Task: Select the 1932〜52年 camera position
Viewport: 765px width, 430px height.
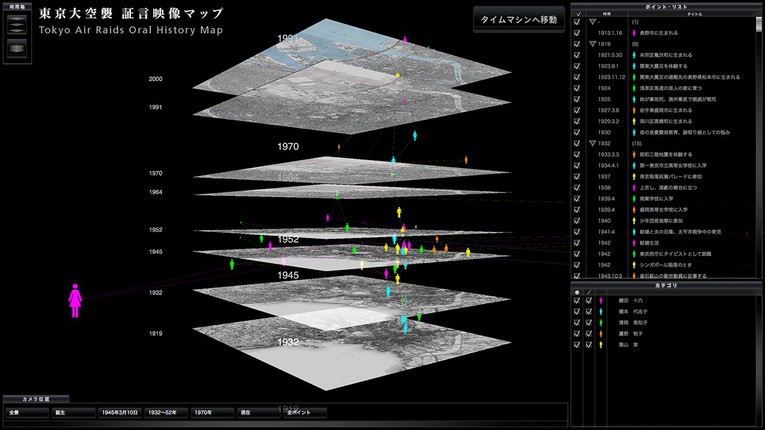Action: pos(165,411)
